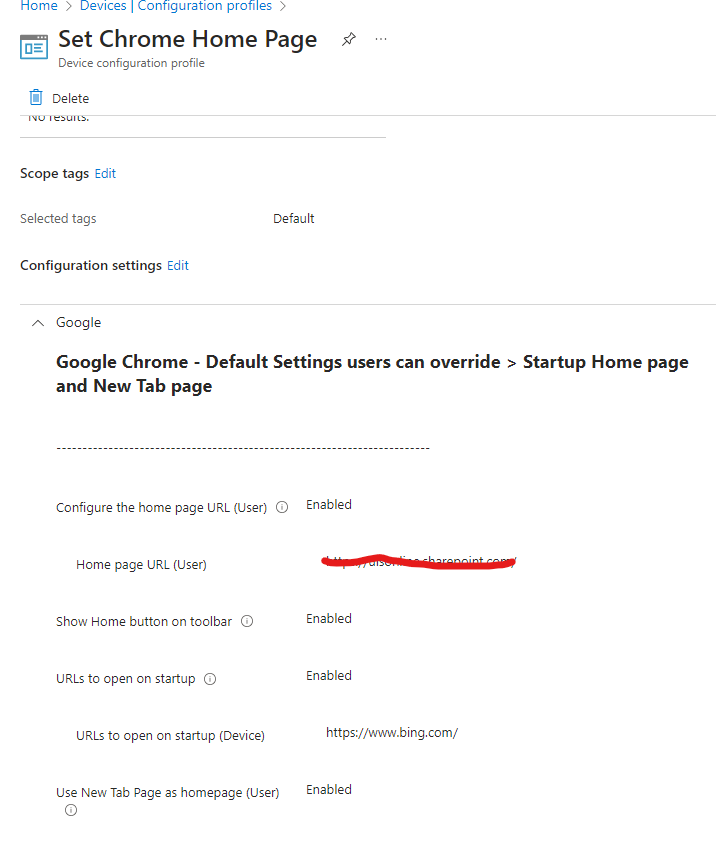The width and height of the screenshot is (716, 856).
Task: Click the Home breadcrumb link
Action: point(39,6)
